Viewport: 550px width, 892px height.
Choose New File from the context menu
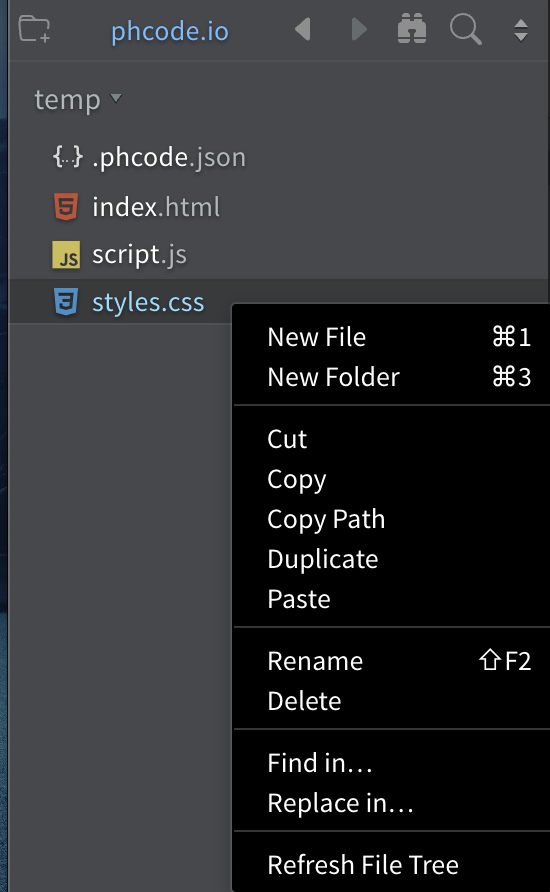point(392,337)
